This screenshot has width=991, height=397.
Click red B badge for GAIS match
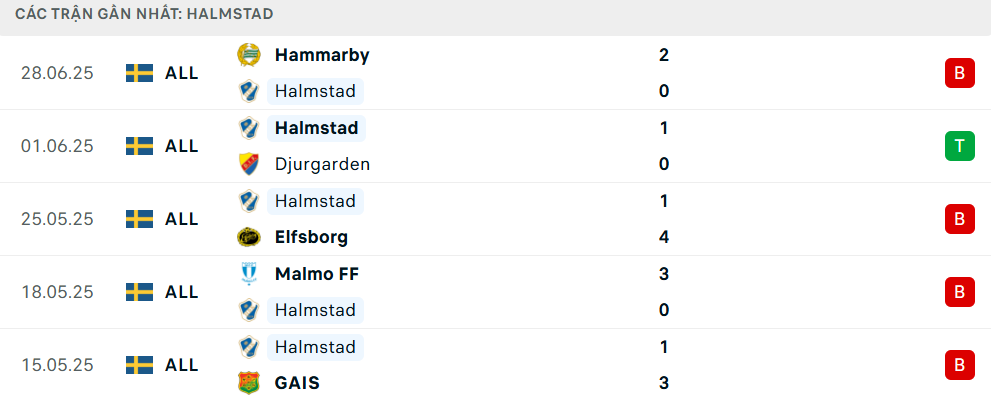[x=959, y=365]
